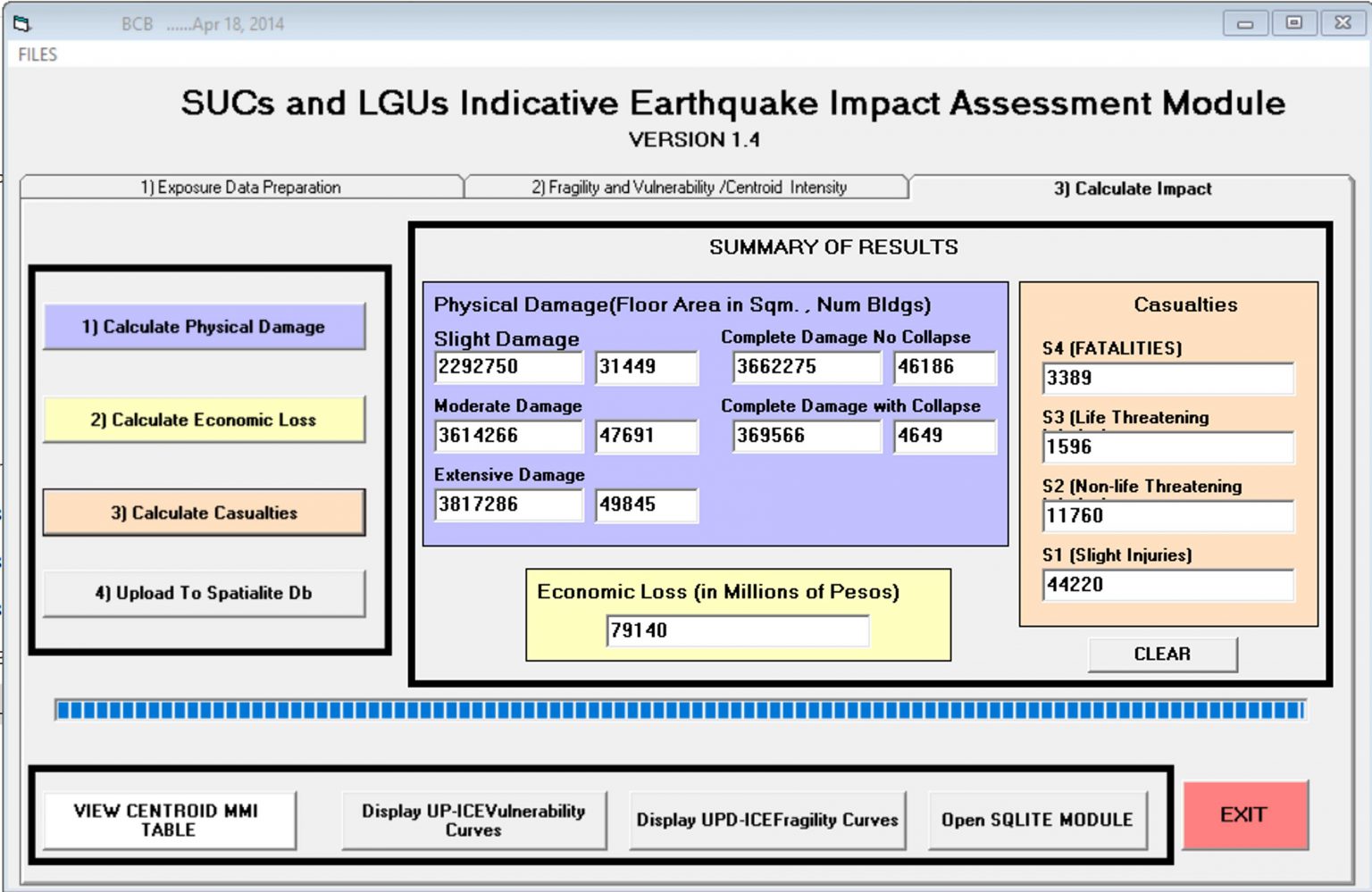Click the Calculate Physical Damage button
Screen dimensions: 1372x892
205,327
